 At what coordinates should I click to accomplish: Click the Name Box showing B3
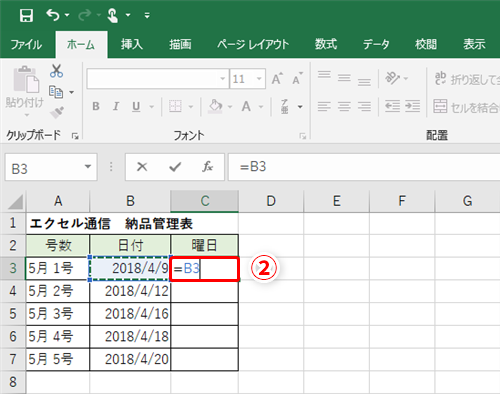pos(51,167)
